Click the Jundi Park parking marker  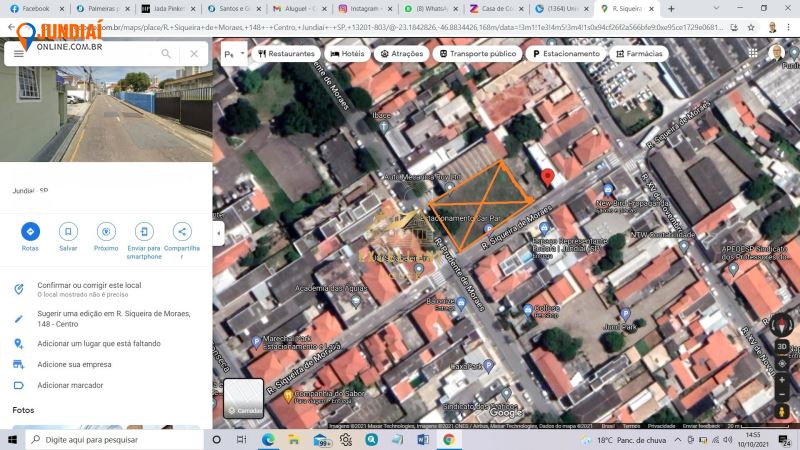pos(624,314)
